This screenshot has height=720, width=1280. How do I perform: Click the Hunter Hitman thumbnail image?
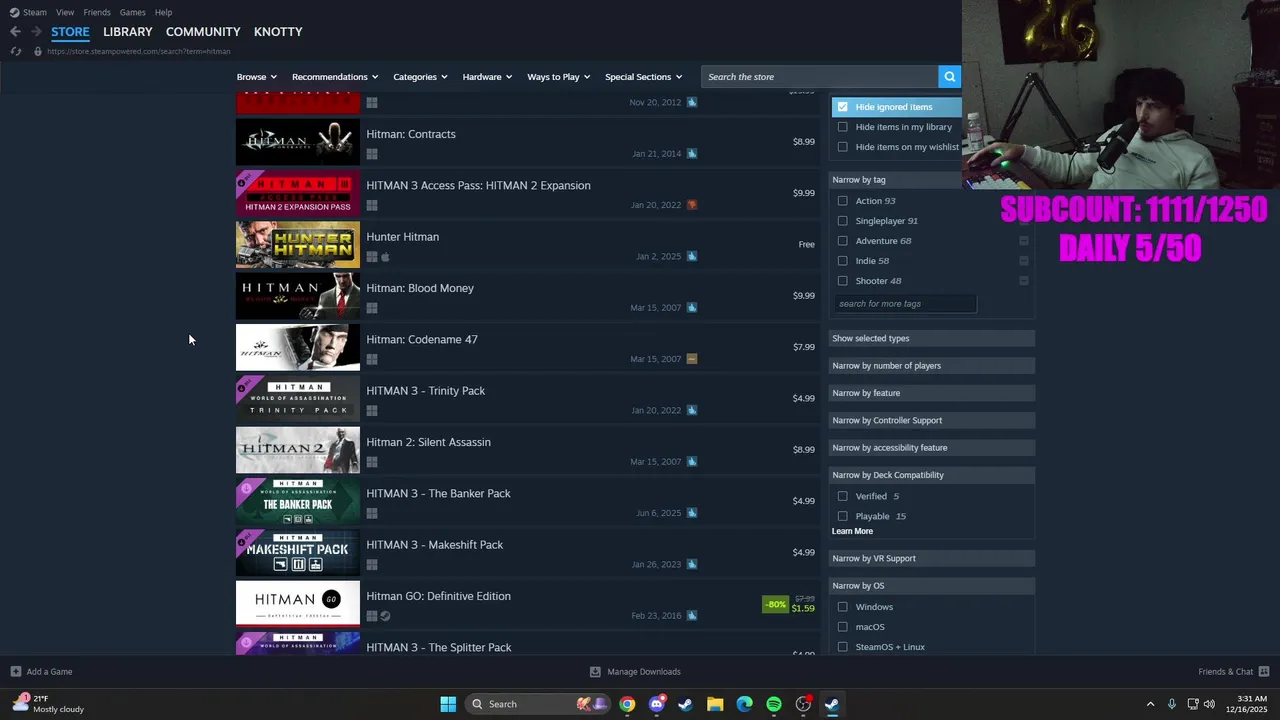coord(298,245)
